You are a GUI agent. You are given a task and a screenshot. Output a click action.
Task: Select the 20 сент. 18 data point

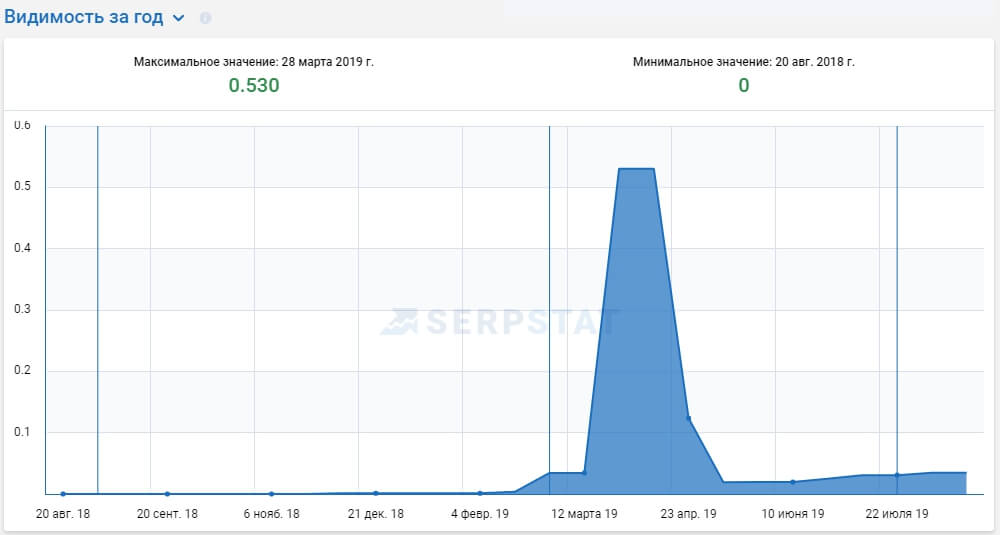pos(167,494)
